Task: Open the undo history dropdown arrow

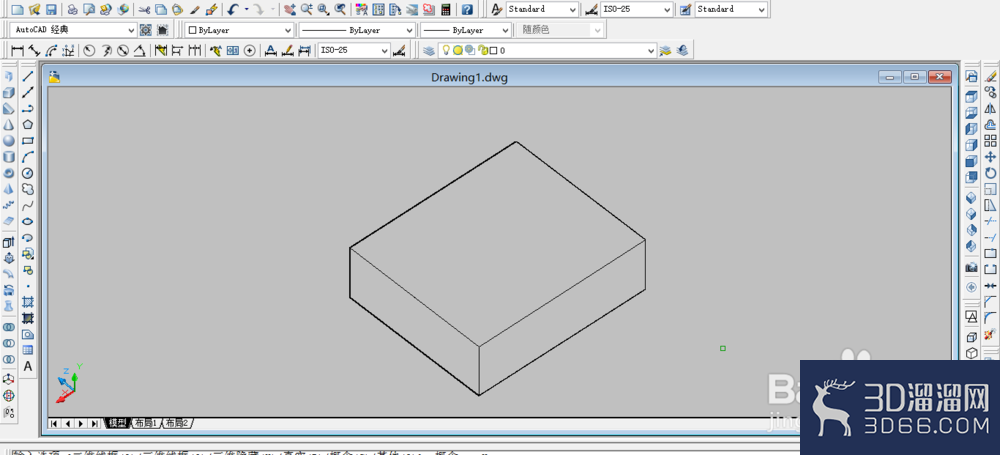Action: 246,10
